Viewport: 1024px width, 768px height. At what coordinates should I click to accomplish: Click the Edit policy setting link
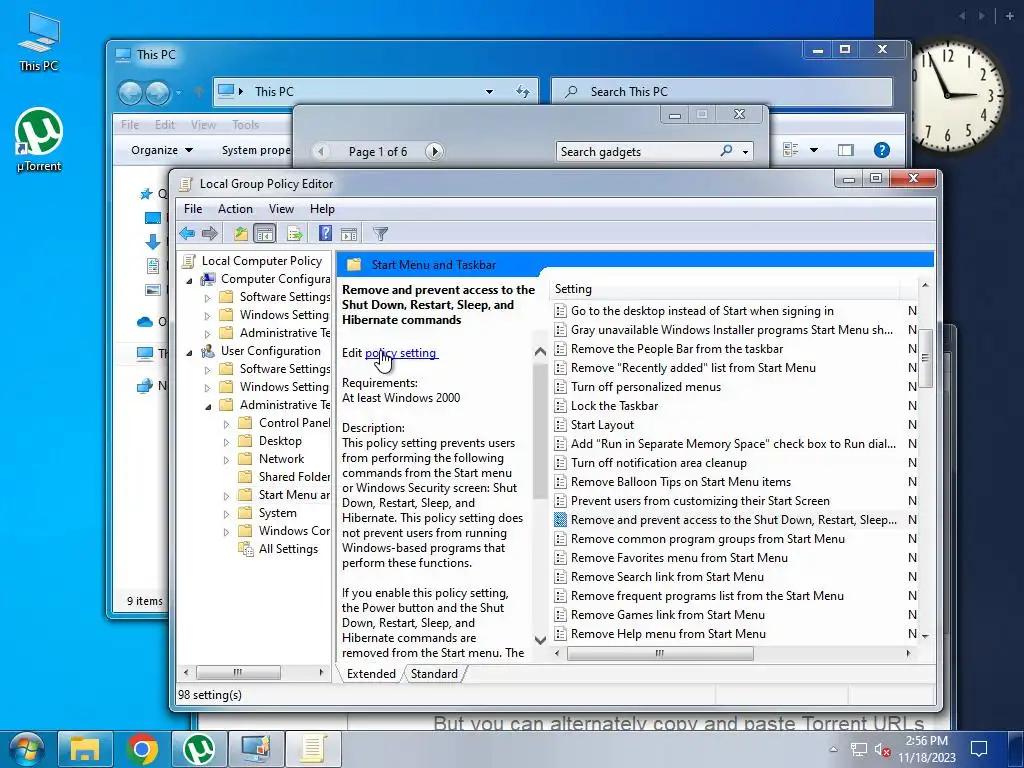click(x=400, y=353)
